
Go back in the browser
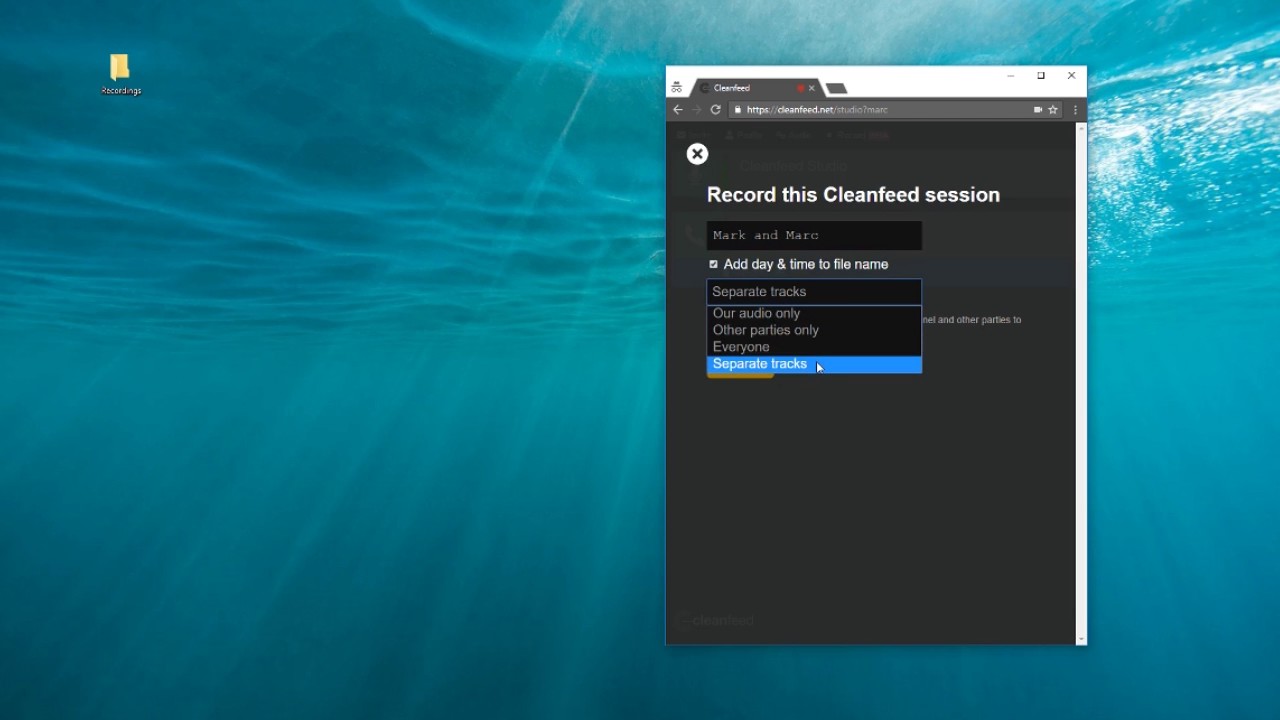pyautogui.click(x=678, y=110)
